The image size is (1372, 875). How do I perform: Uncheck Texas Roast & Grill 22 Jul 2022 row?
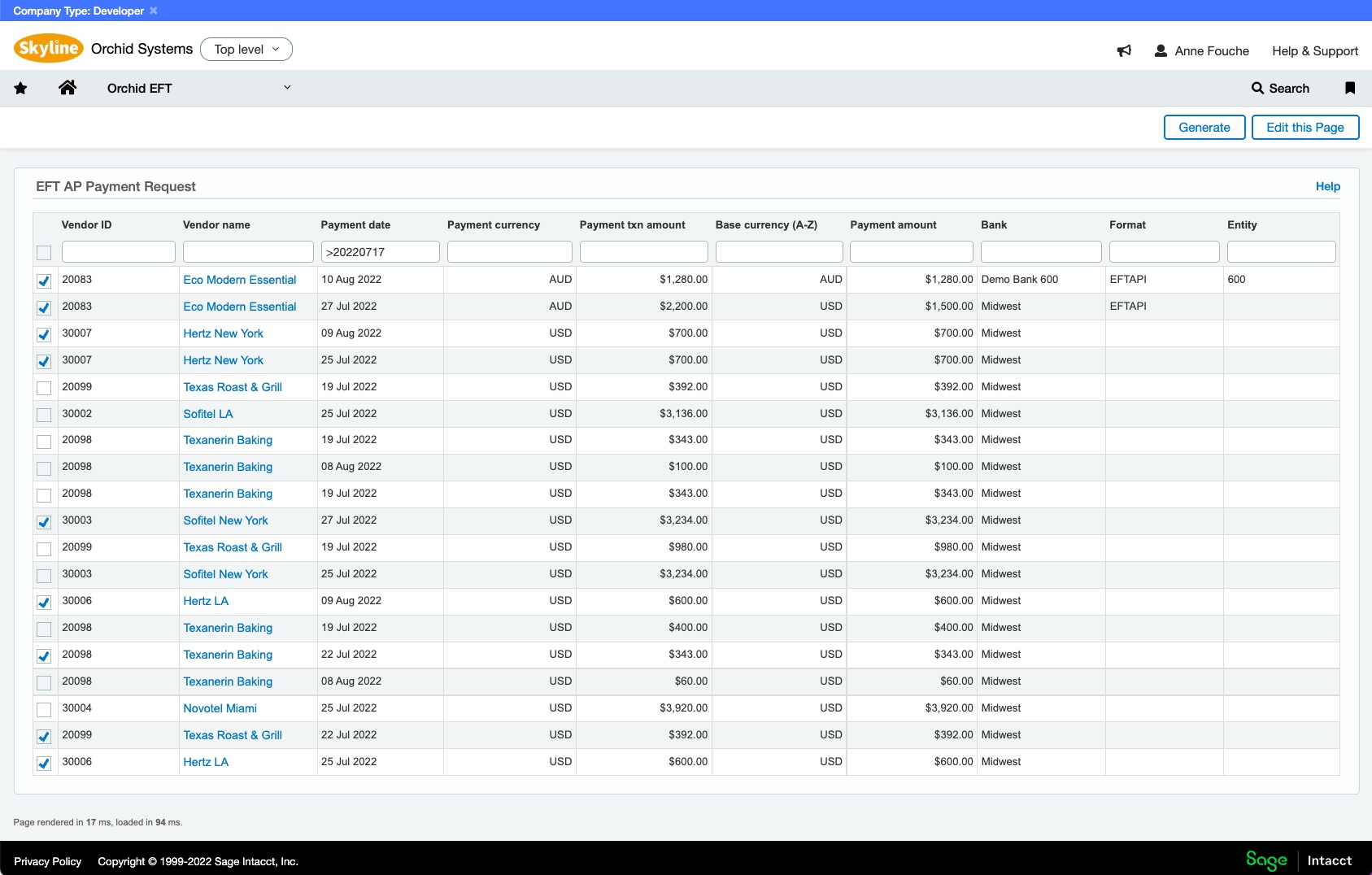[44, 736]
